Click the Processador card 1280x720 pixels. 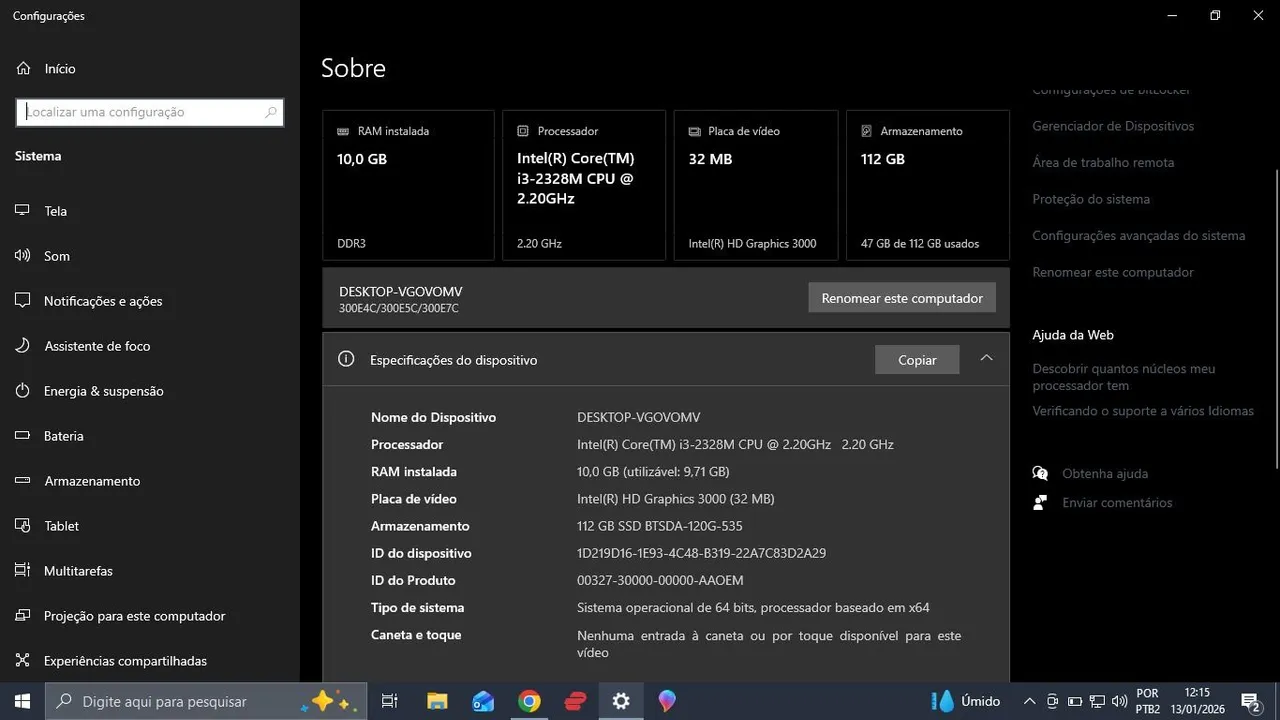(x=584, y=185)
